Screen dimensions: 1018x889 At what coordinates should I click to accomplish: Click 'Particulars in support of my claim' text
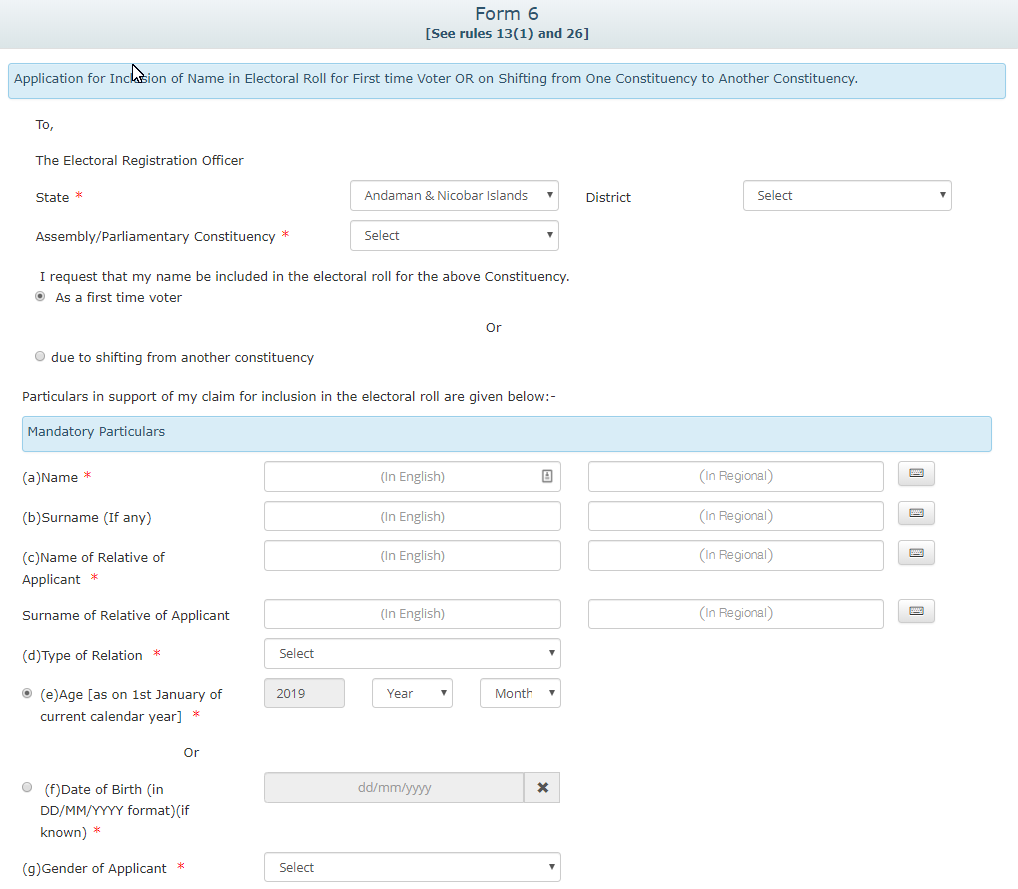pyautogui.click(x=289, y=397)
